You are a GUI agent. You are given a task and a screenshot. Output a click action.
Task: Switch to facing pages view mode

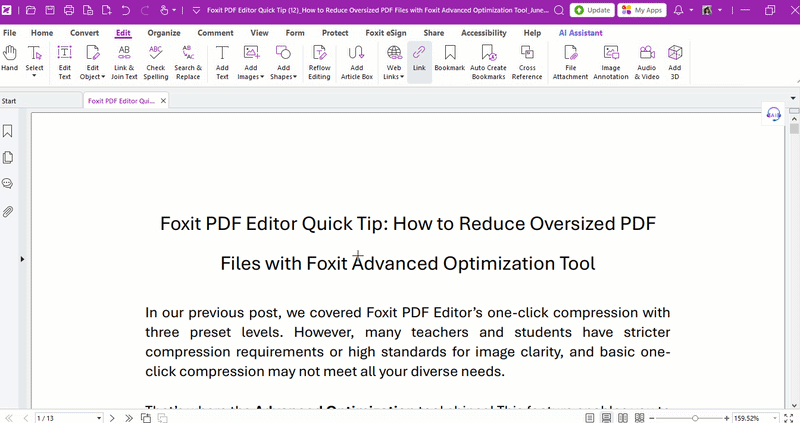click(x=623, y=418)
